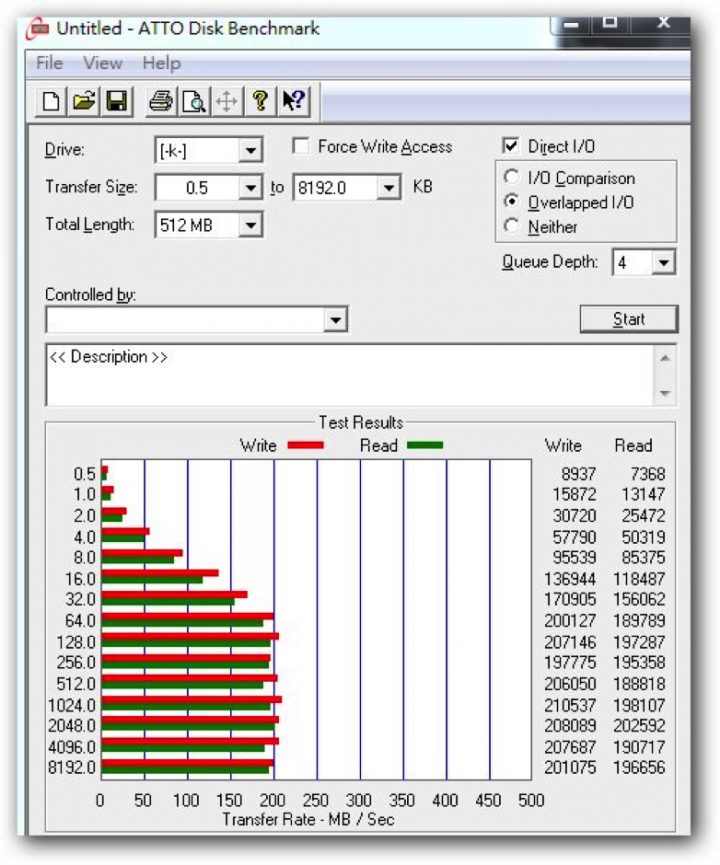Click the four-arrow move toolbar icon
Image resolution: width=720 pixels, height=865 pixels.
(226, 102)
